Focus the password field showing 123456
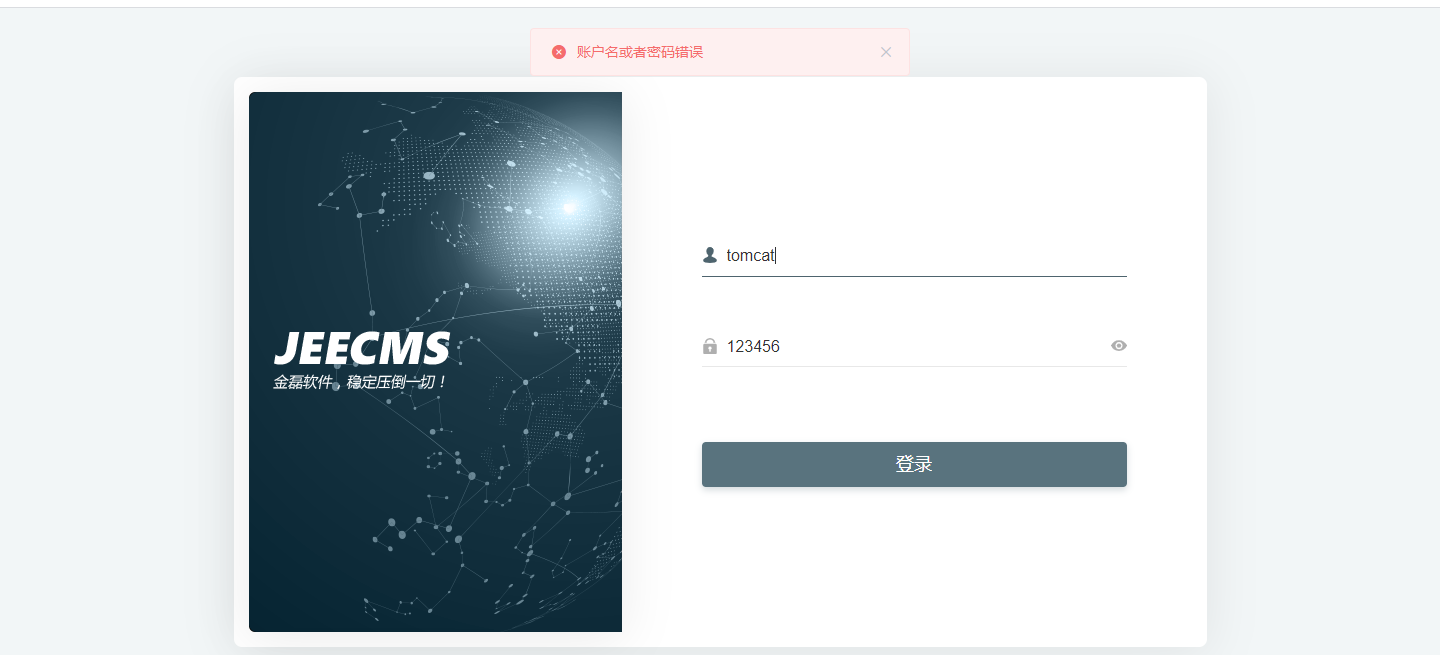 coord(914,346)
